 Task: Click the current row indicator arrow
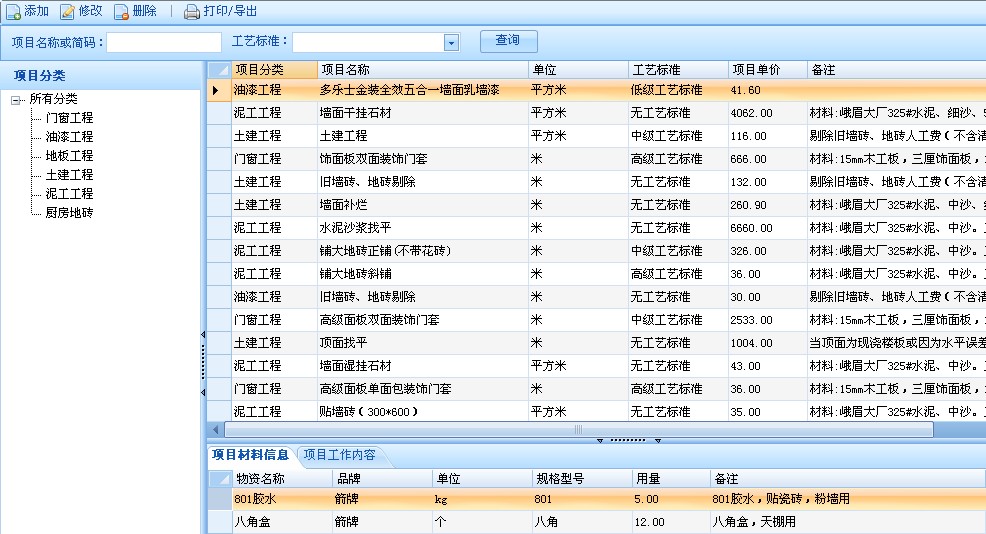(215, 91)
